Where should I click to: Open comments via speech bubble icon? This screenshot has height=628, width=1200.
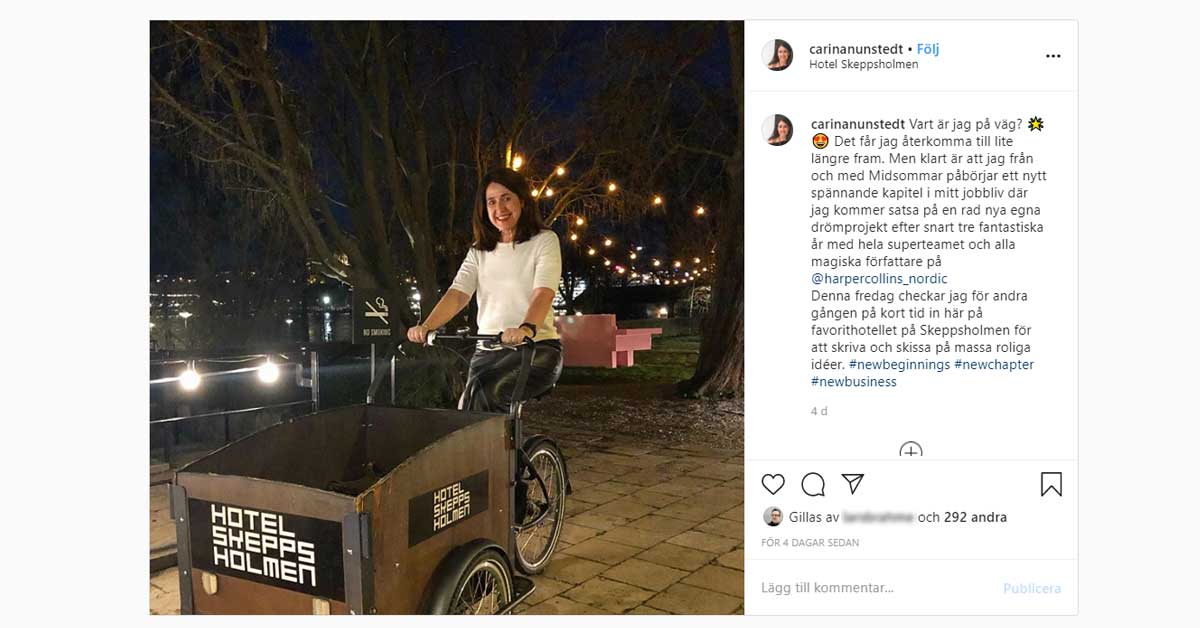point(813,485)
